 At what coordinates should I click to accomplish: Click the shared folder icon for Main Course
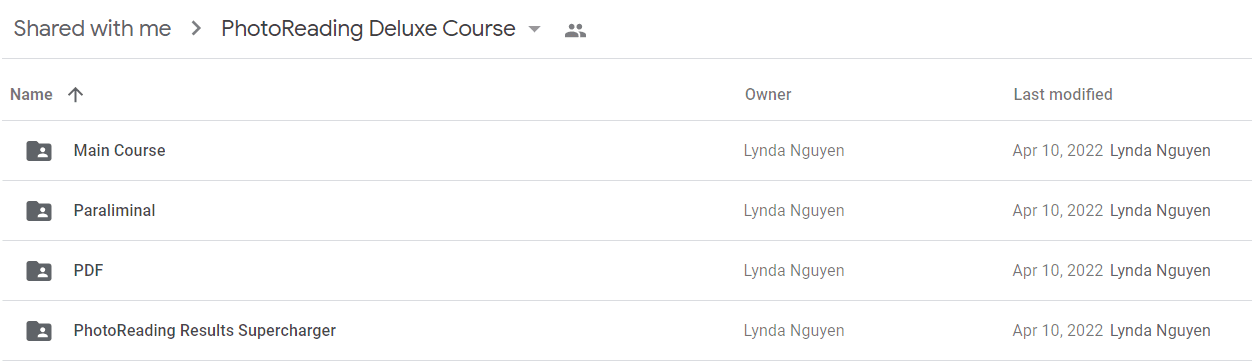[x=39, y=151]
